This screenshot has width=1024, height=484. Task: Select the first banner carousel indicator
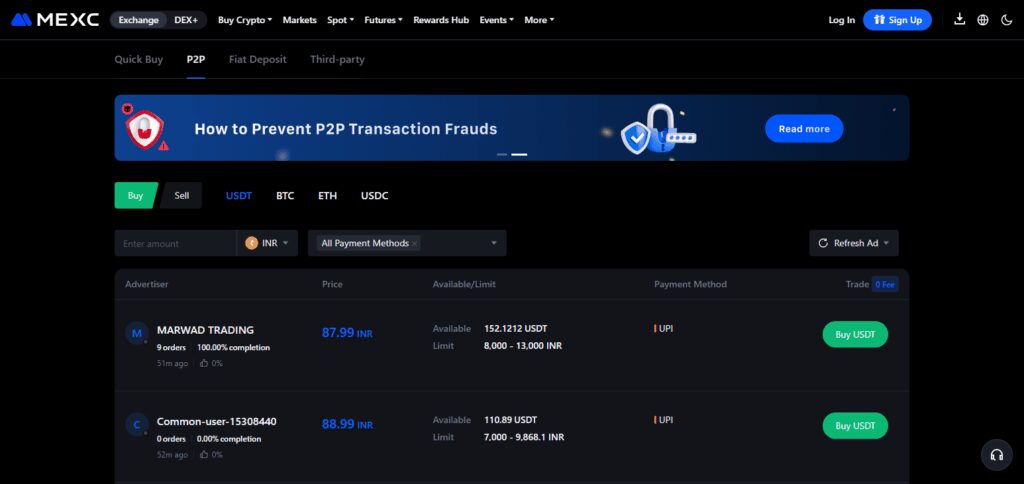tap(502, 154)
